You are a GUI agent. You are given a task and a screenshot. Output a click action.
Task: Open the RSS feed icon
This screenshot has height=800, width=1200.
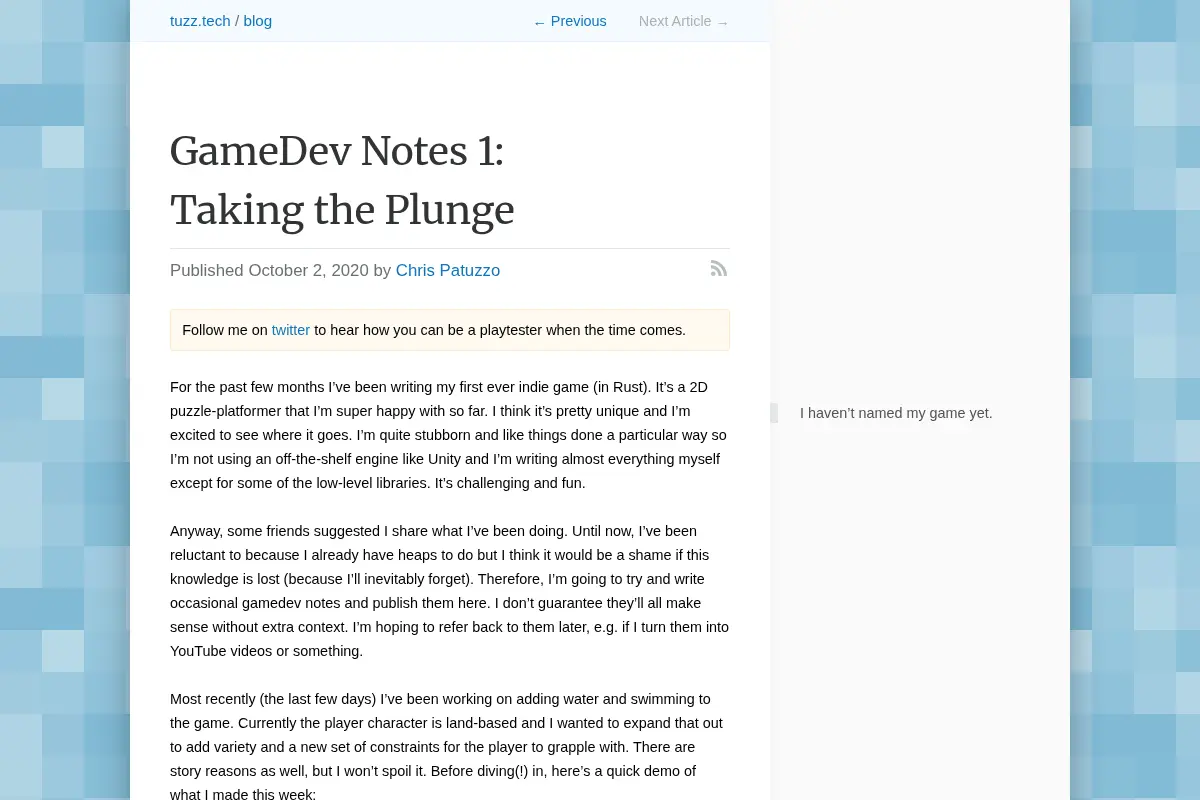(719, 268)
